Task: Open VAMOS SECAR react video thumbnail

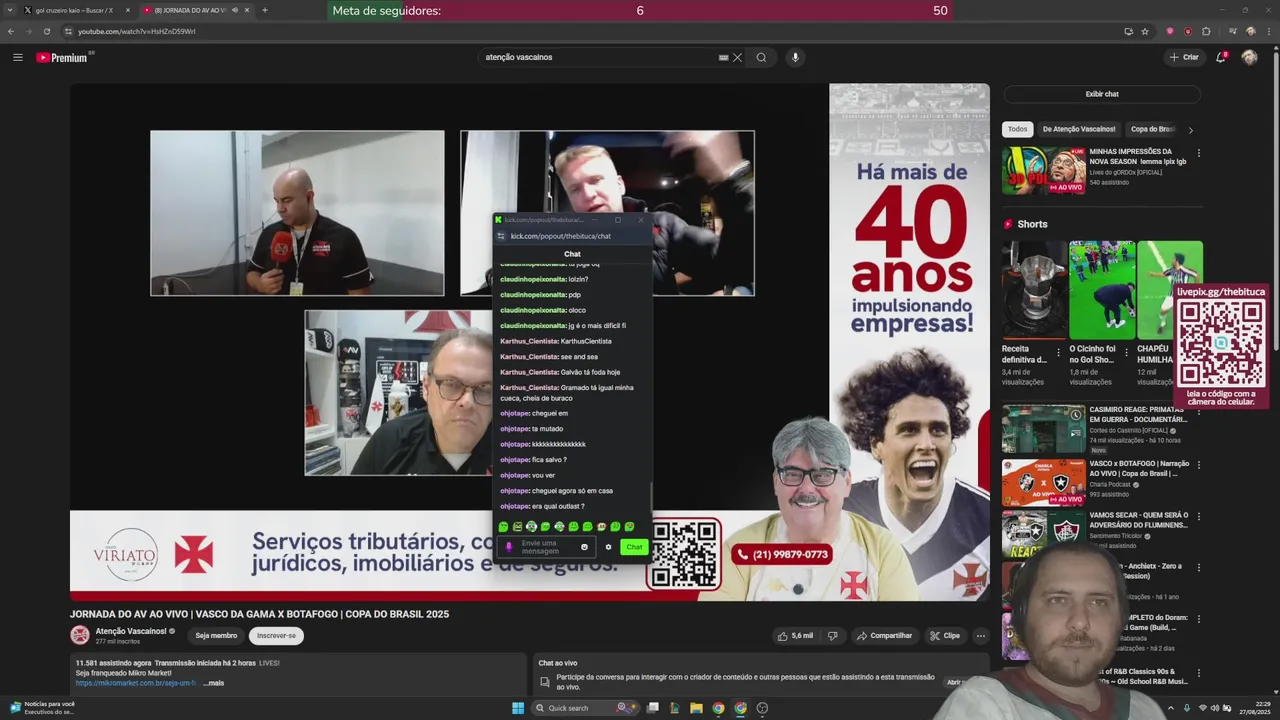Action: pos(1043,534)
